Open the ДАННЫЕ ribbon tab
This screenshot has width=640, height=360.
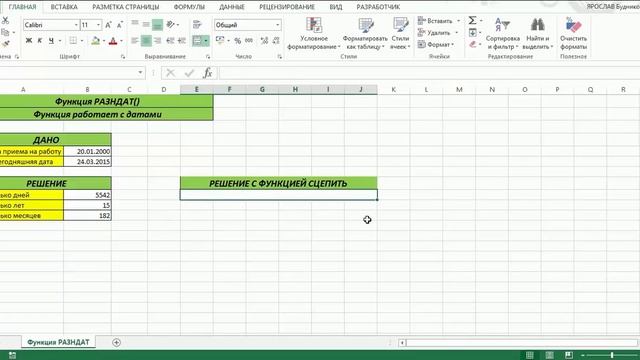click(232, 7)
